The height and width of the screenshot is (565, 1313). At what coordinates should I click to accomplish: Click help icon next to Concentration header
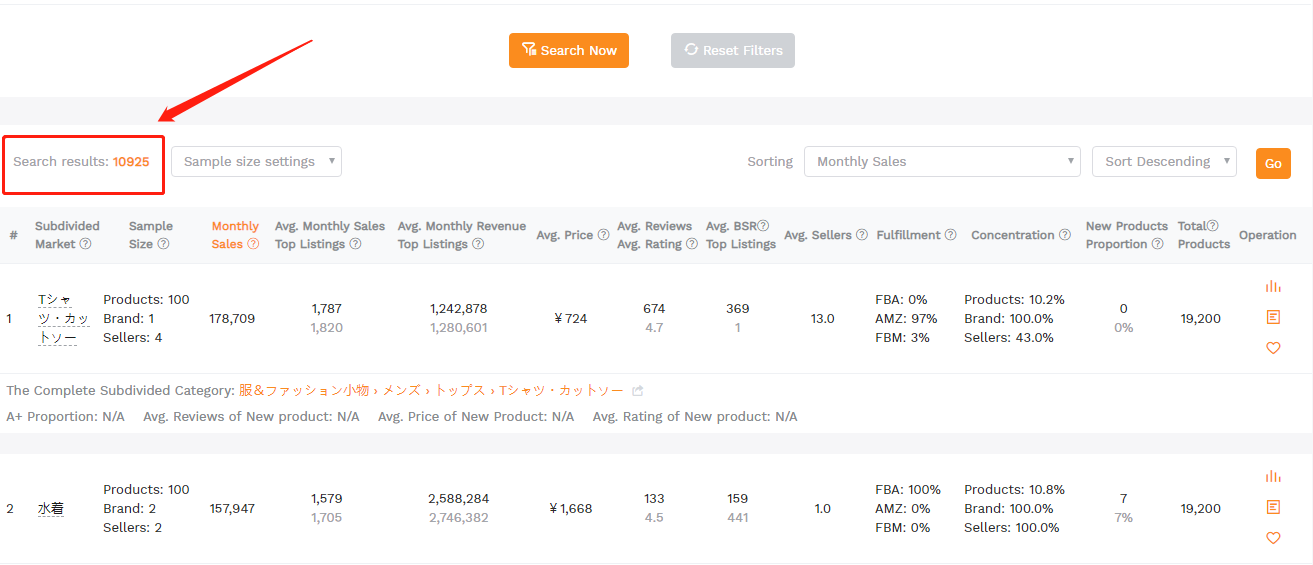point(1064,235)
